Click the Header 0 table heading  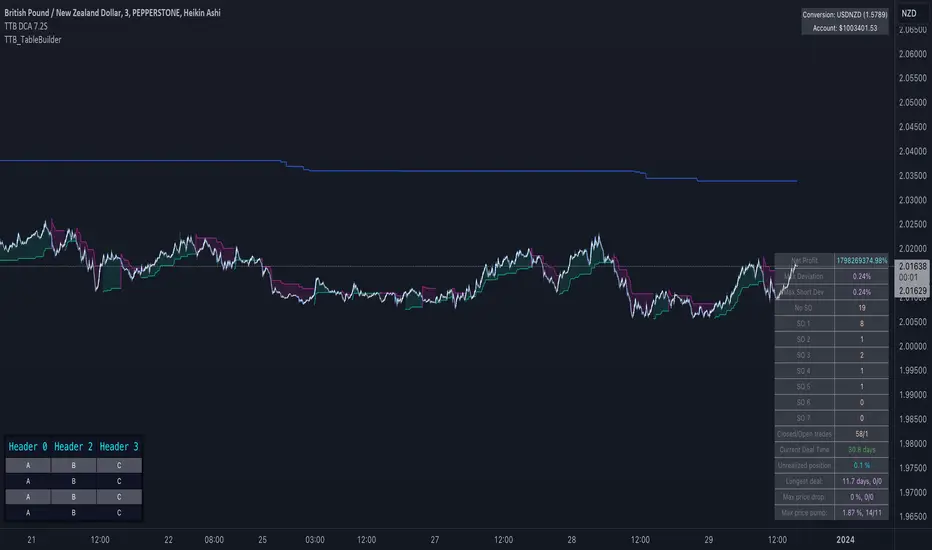(x=28, y=447)
